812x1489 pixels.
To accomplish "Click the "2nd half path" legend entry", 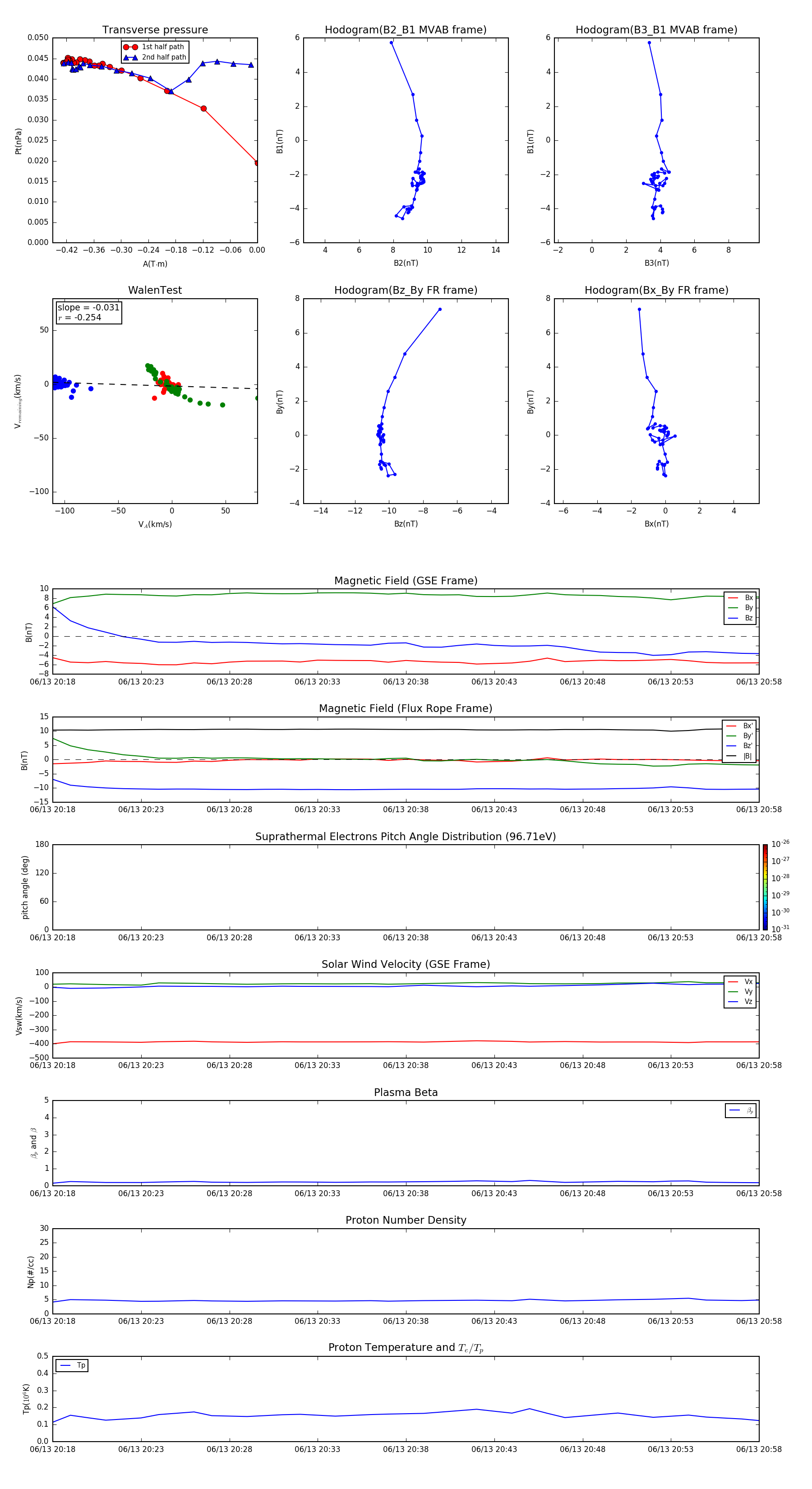I will point(154,57).
